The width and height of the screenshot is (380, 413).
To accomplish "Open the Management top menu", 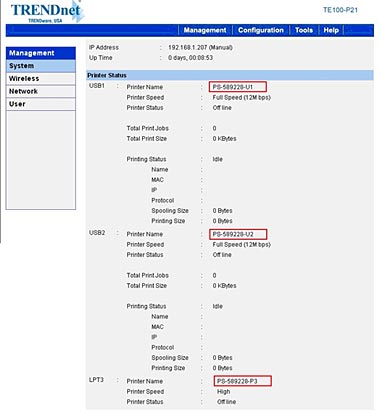I will (x=205, y=30).
